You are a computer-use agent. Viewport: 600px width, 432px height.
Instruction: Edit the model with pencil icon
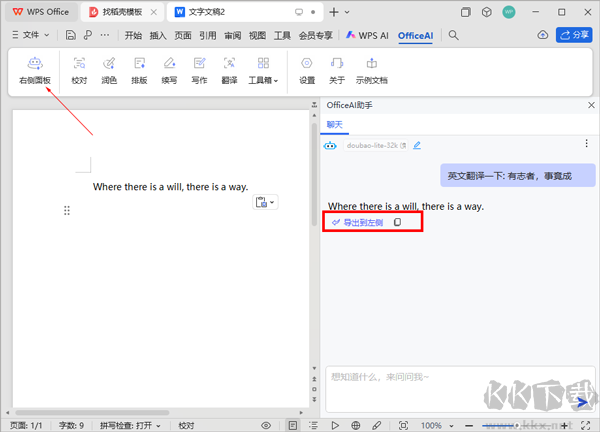click(x=417, y=145)
